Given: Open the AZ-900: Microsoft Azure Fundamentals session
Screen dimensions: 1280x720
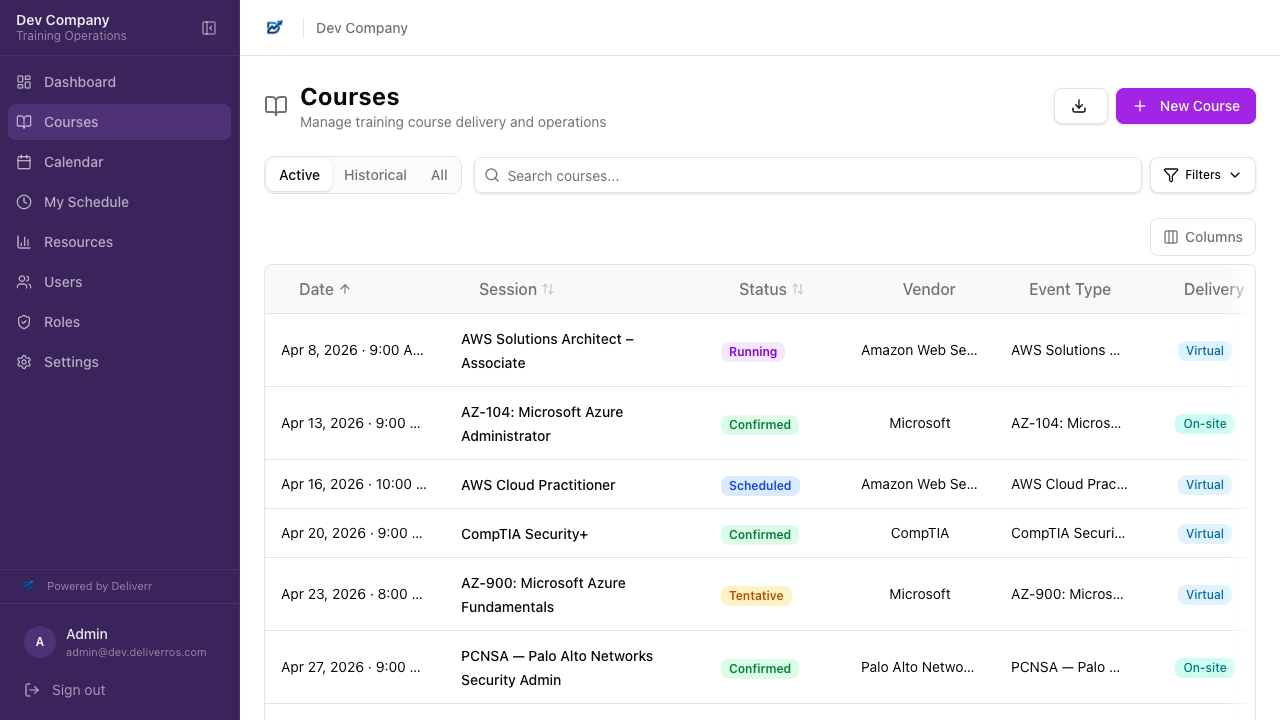Looking at the screenshot, I should coord(543,595).
